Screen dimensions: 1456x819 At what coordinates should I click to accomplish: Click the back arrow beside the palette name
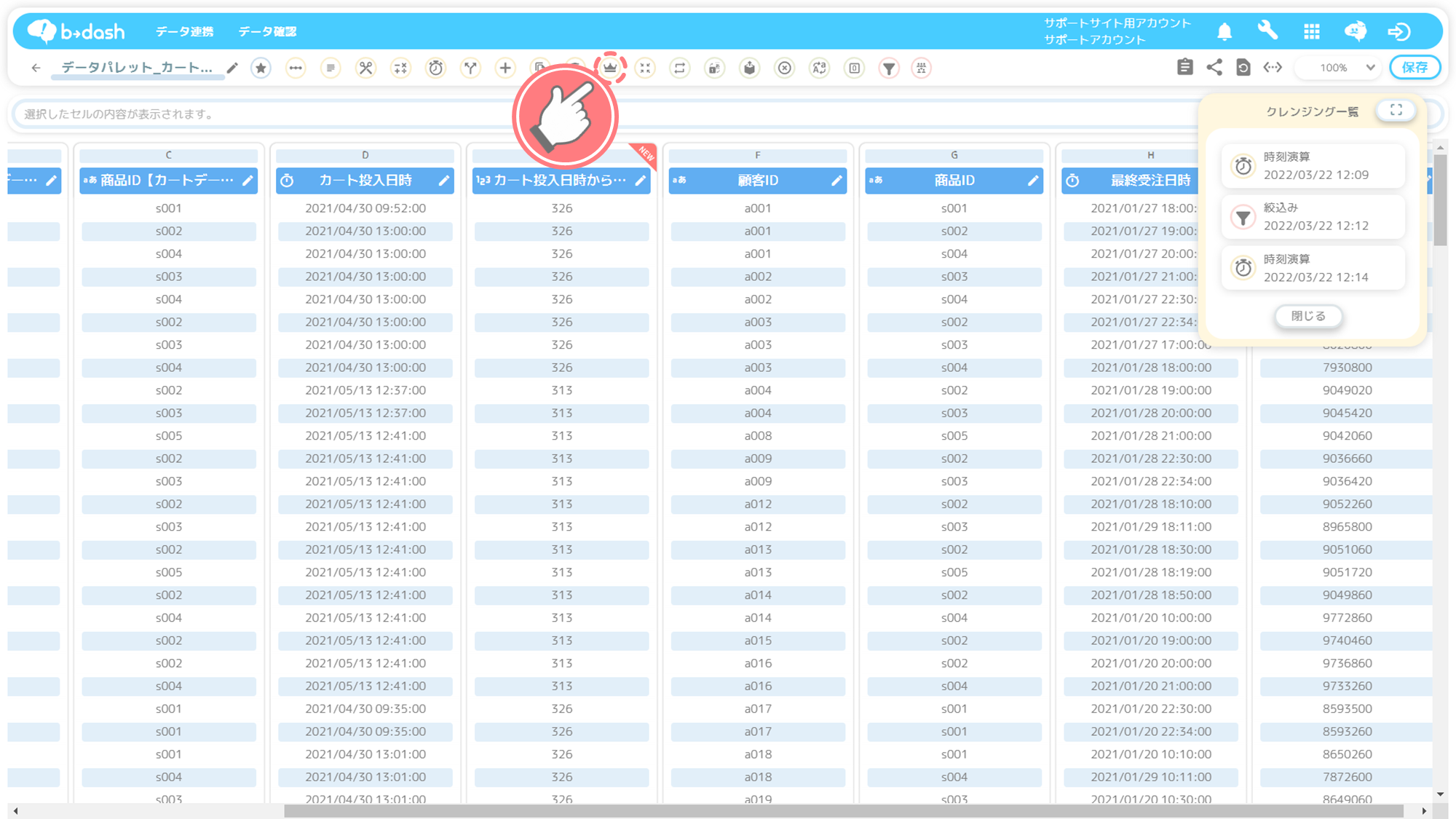(36, 68)
